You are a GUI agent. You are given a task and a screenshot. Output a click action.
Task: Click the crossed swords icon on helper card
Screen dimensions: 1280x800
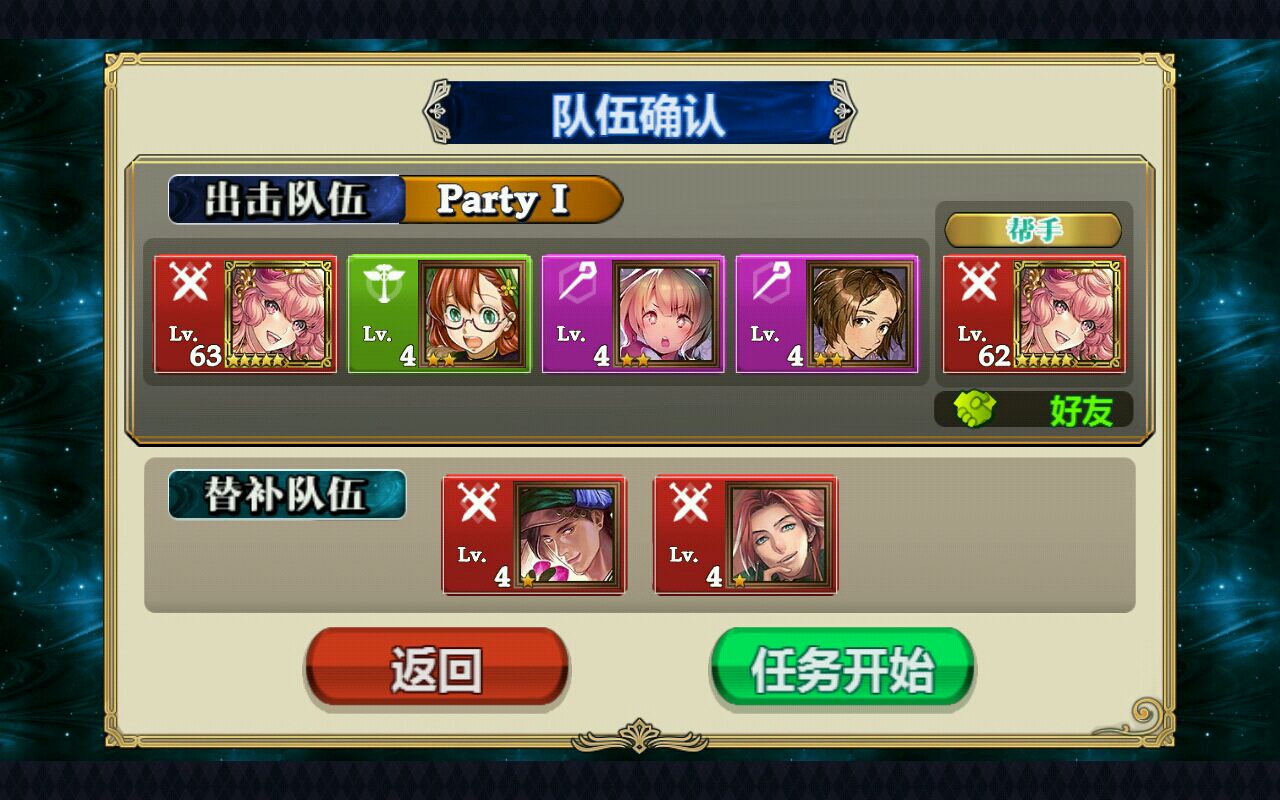(977, 282)
